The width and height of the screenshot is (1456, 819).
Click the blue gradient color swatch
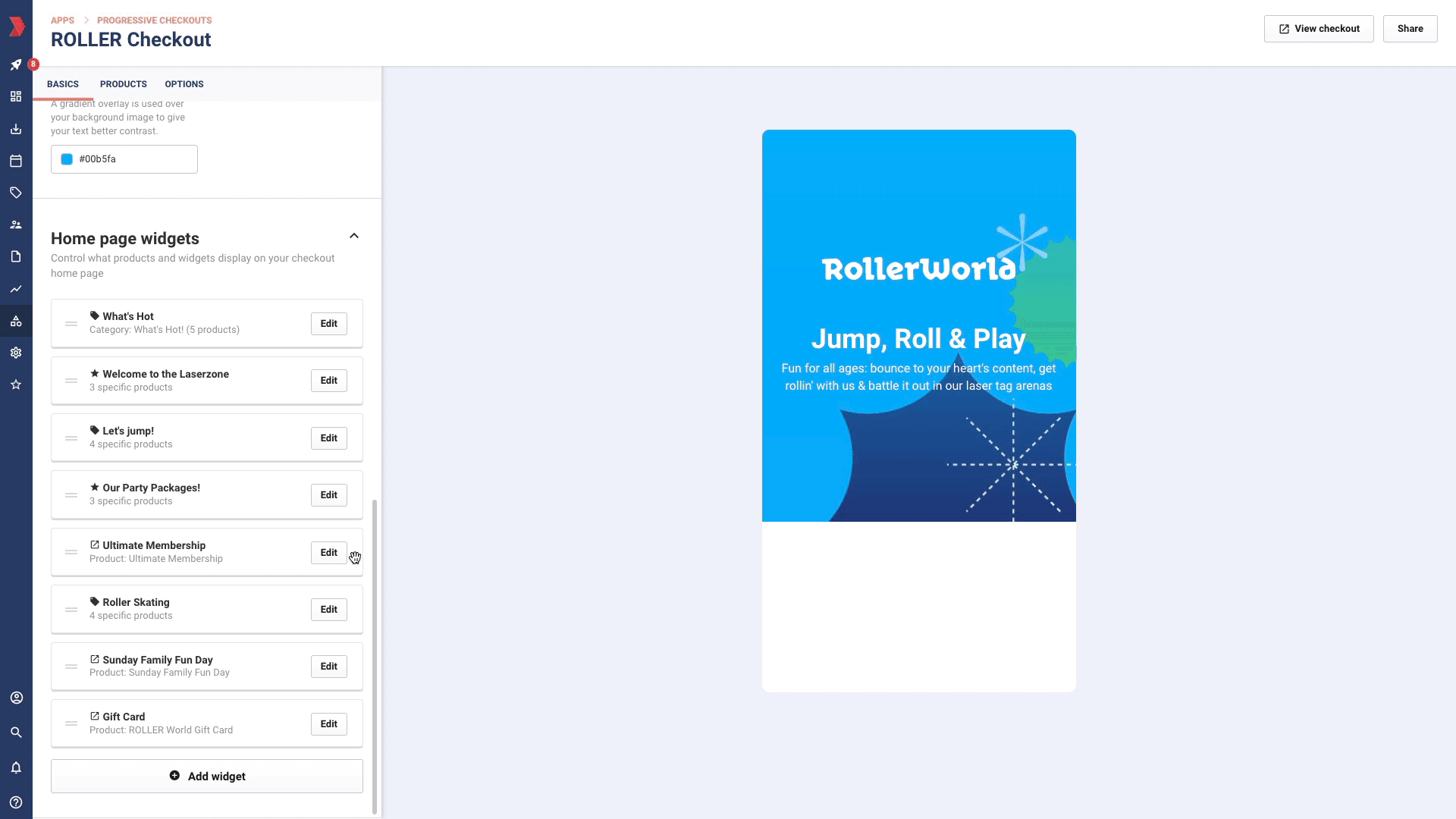(x=67, y=159)
